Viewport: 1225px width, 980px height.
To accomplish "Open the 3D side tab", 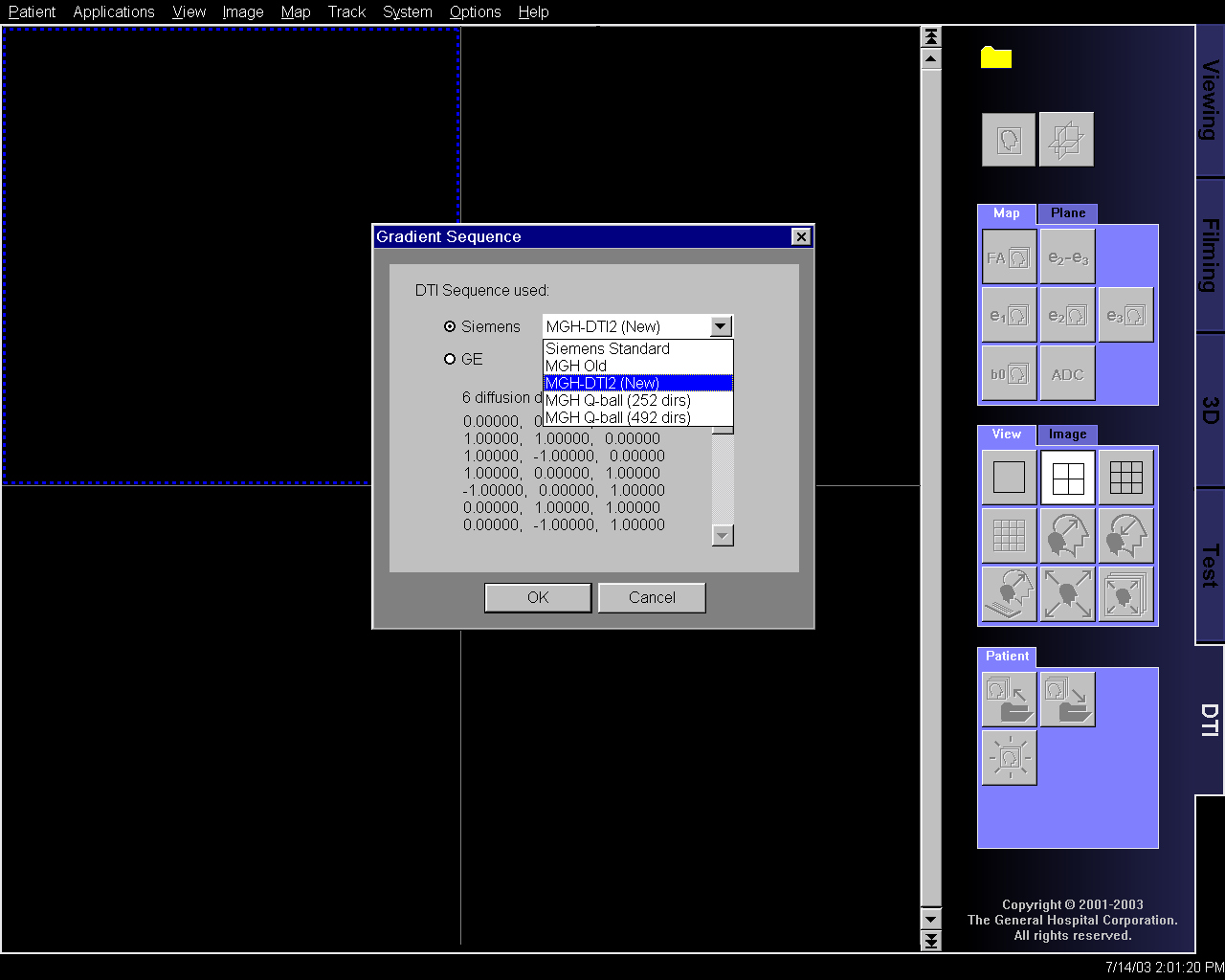I will pyautogui.click(x=1211, y=411).
